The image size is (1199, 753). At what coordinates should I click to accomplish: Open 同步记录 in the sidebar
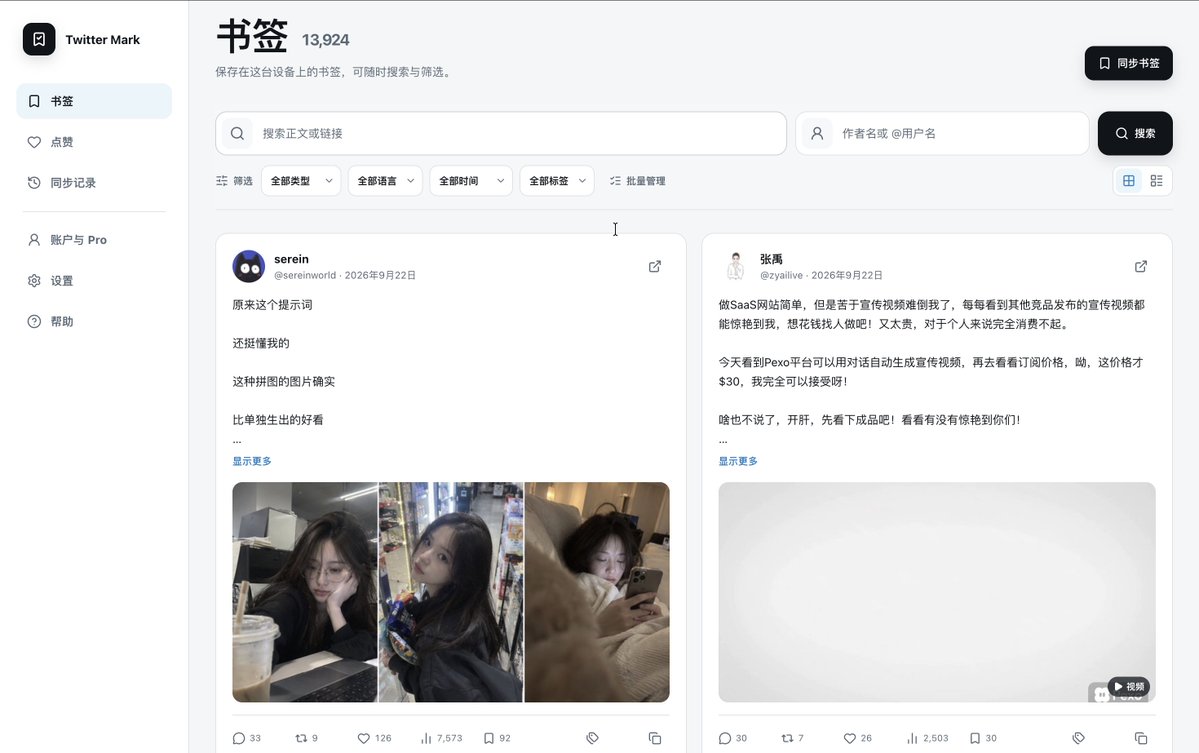pos(94,183)
